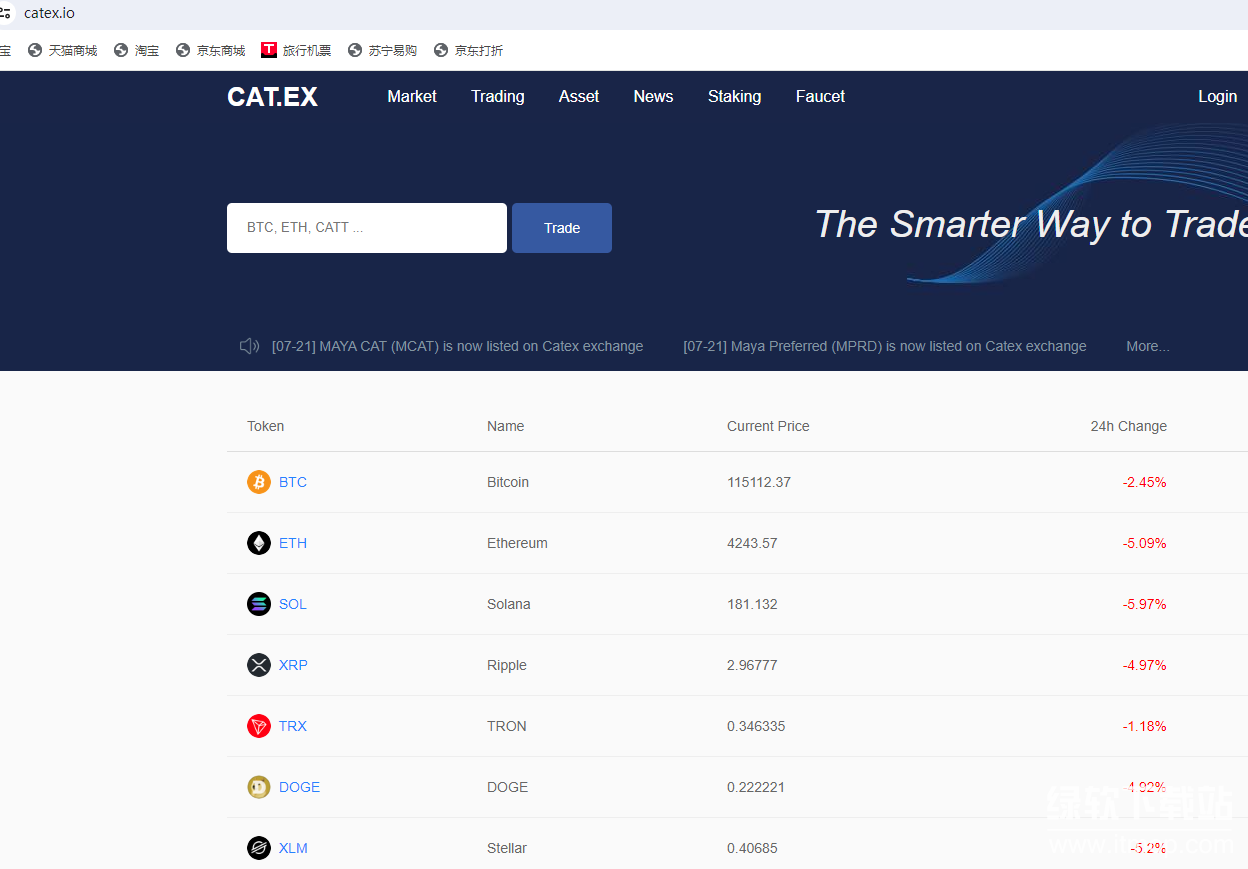This screenshot has width=1248, height=869.
Task: Go to the Staking page
Action: [x=734, y=96]
